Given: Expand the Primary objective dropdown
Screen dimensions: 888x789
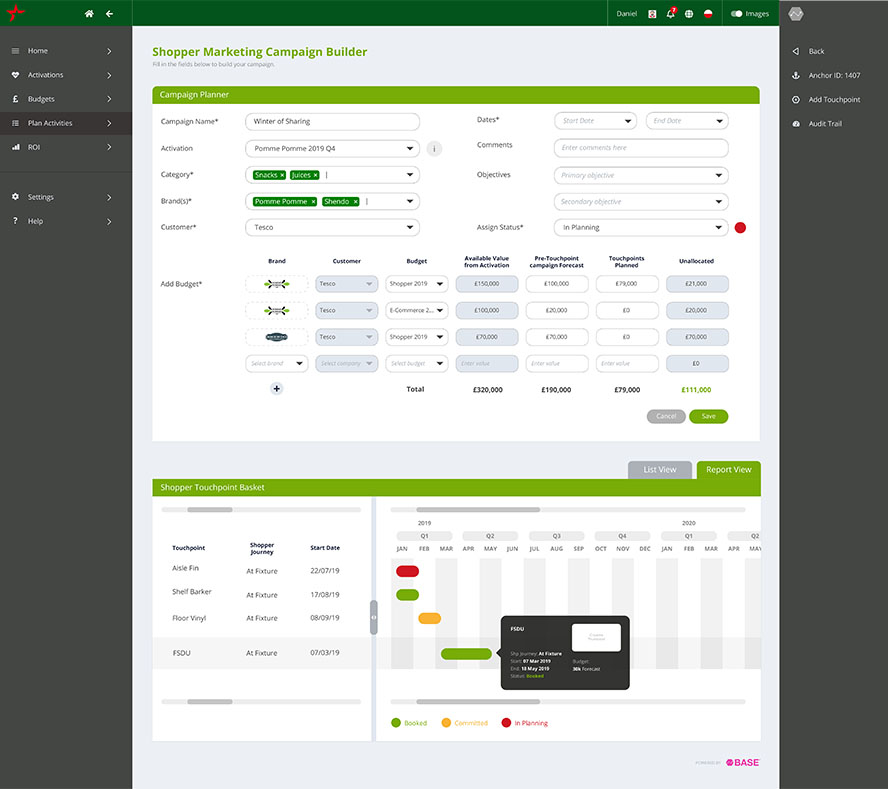Looking at the screenshot, I should 640,175.
